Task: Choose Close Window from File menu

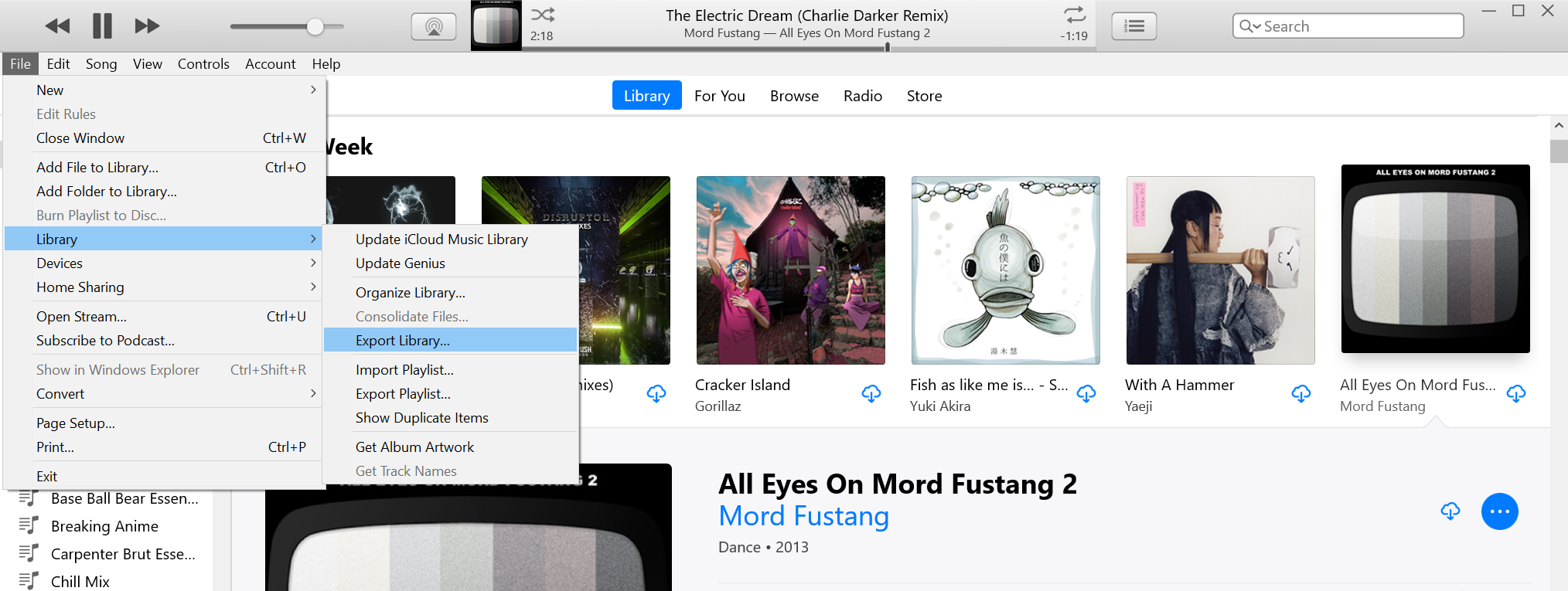Action: pyautogui.click(x=165, y=138)
